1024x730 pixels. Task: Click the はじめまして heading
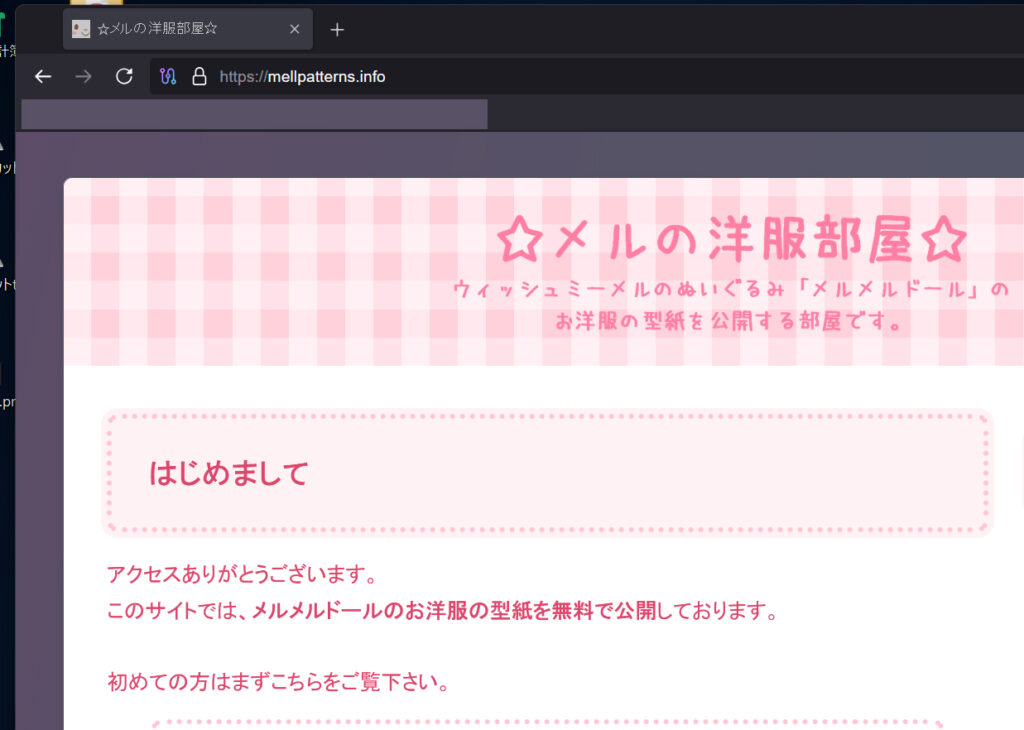[x=228, y=473]
